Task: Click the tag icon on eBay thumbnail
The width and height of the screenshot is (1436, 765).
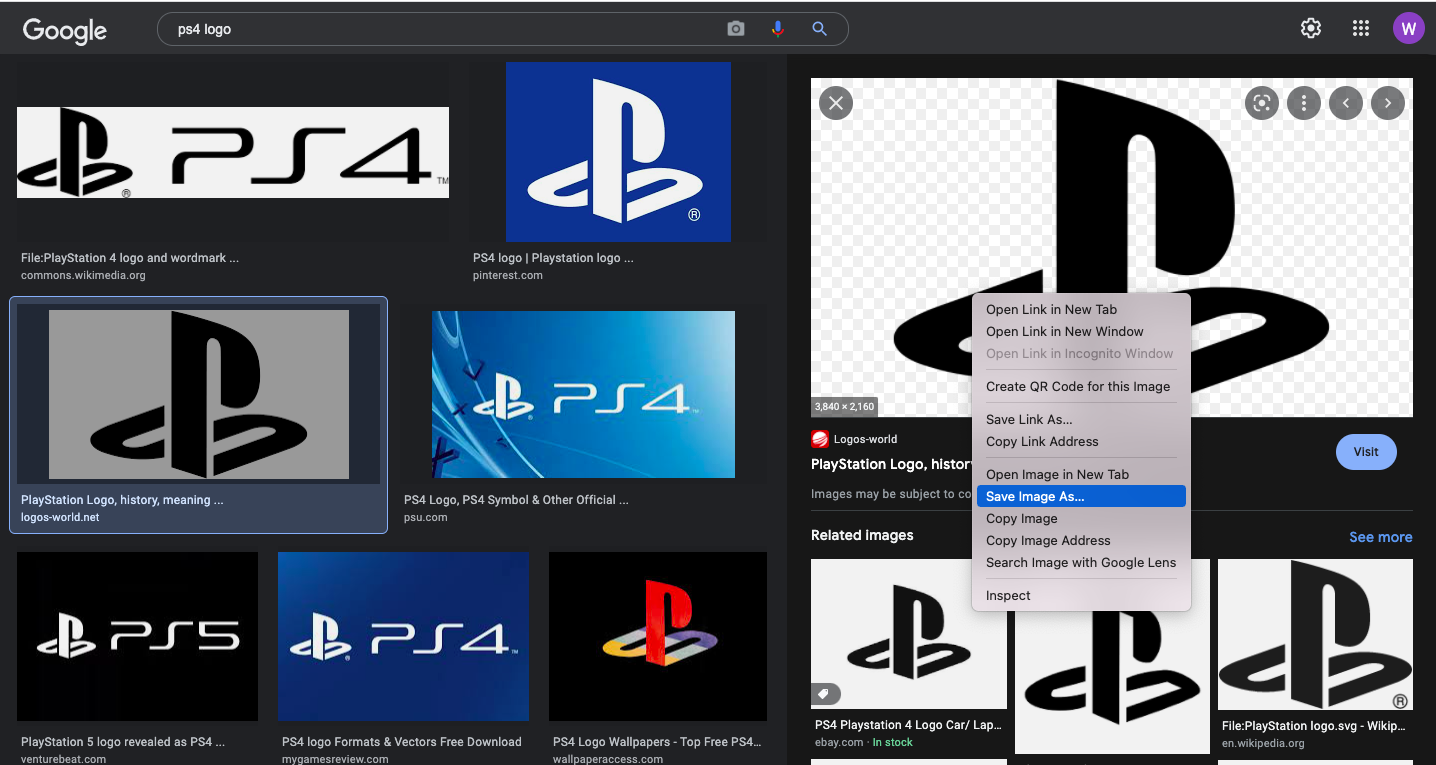Action: [x=825, y=694]
